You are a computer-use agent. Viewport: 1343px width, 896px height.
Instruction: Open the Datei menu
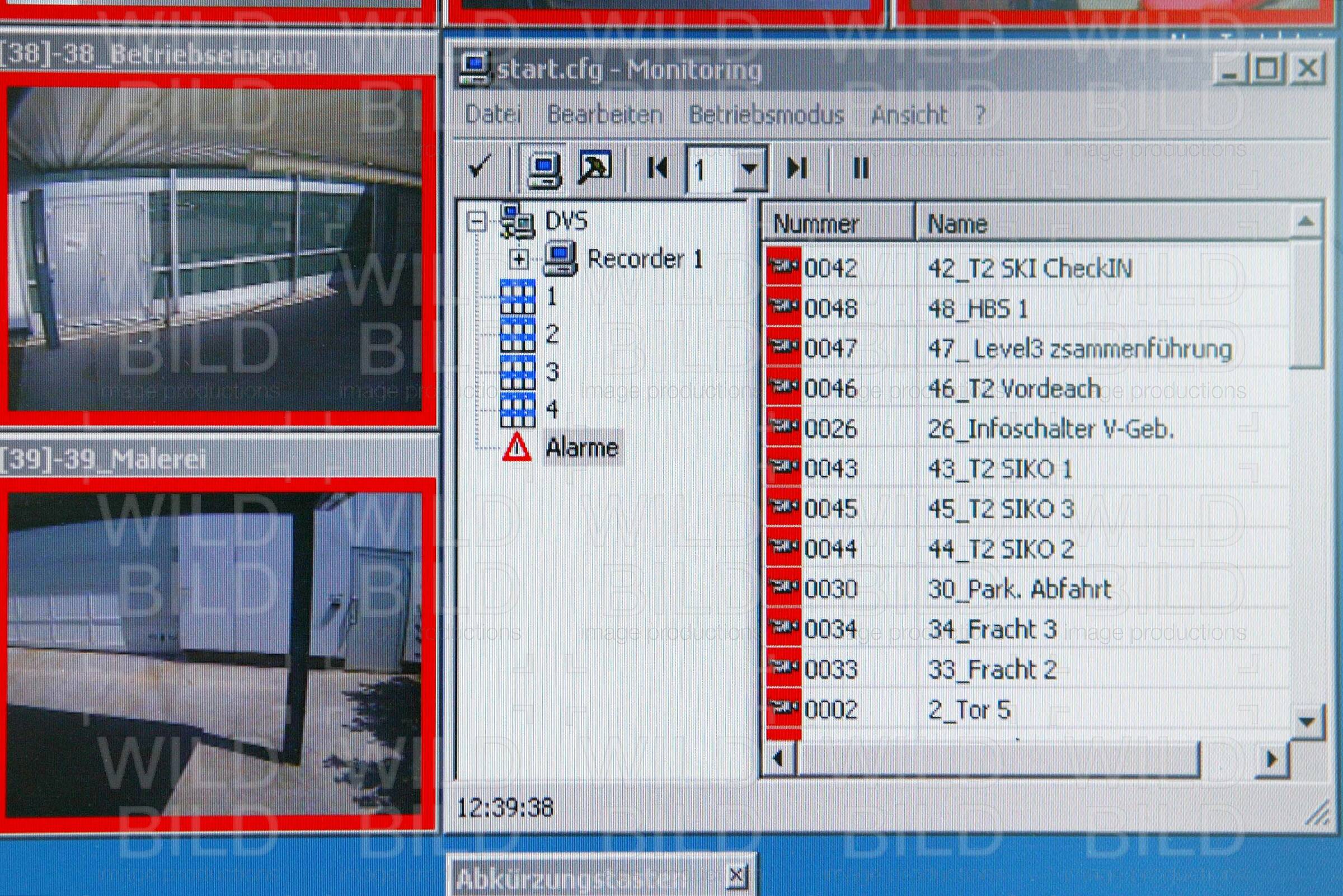pos(493,115)
